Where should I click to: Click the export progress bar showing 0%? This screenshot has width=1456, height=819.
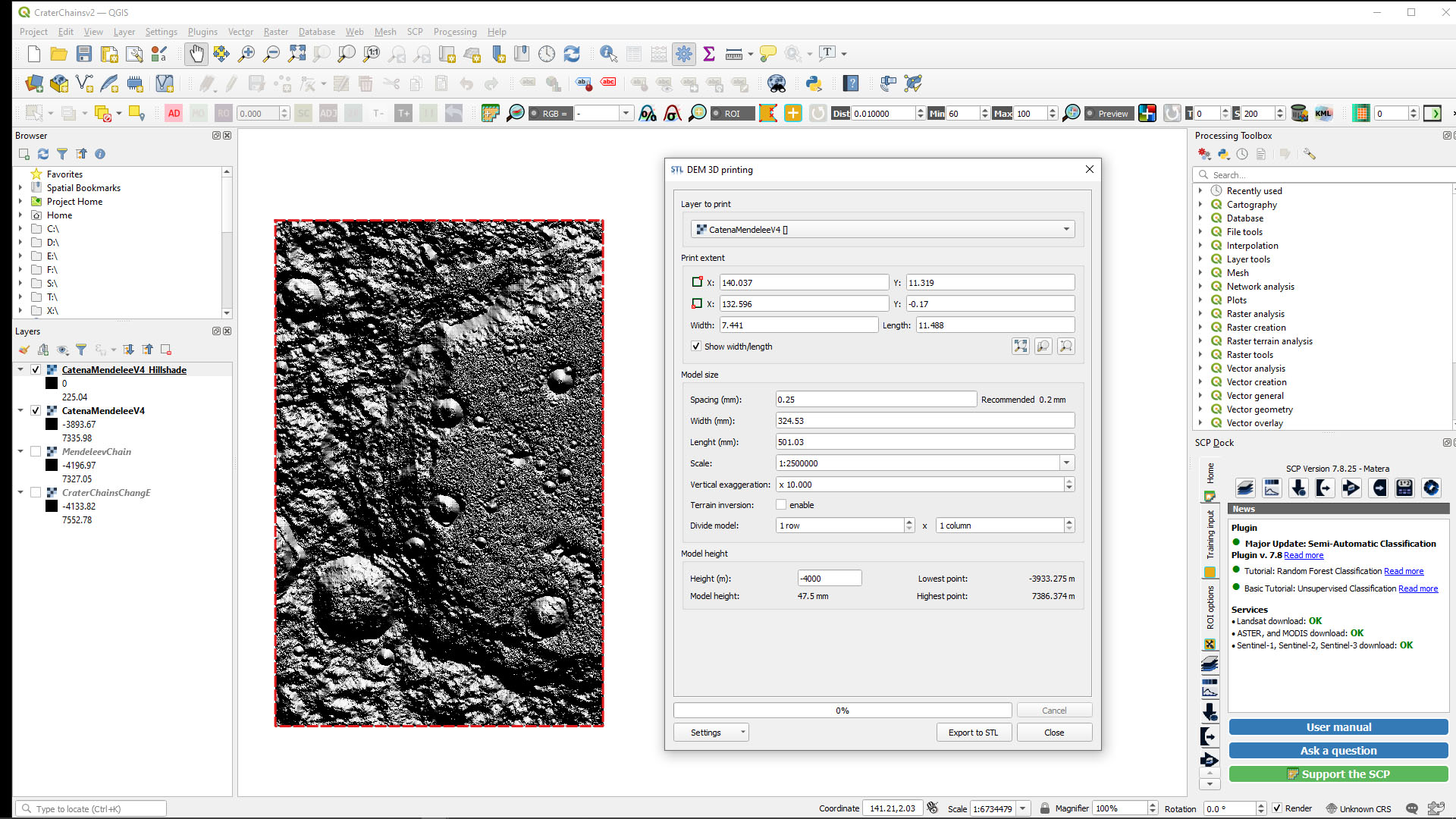(x=843, y=711)
